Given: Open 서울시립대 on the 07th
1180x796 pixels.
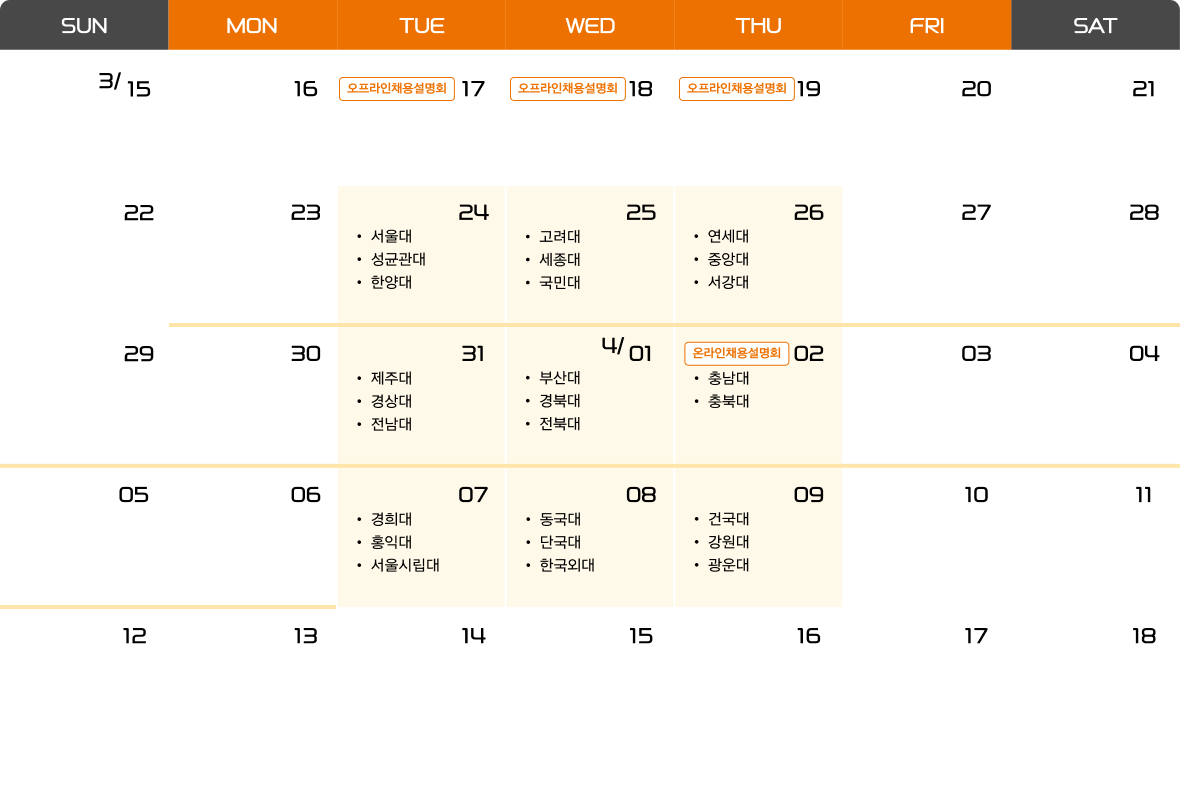Looking at the screenshot, I should coord(405,565).
